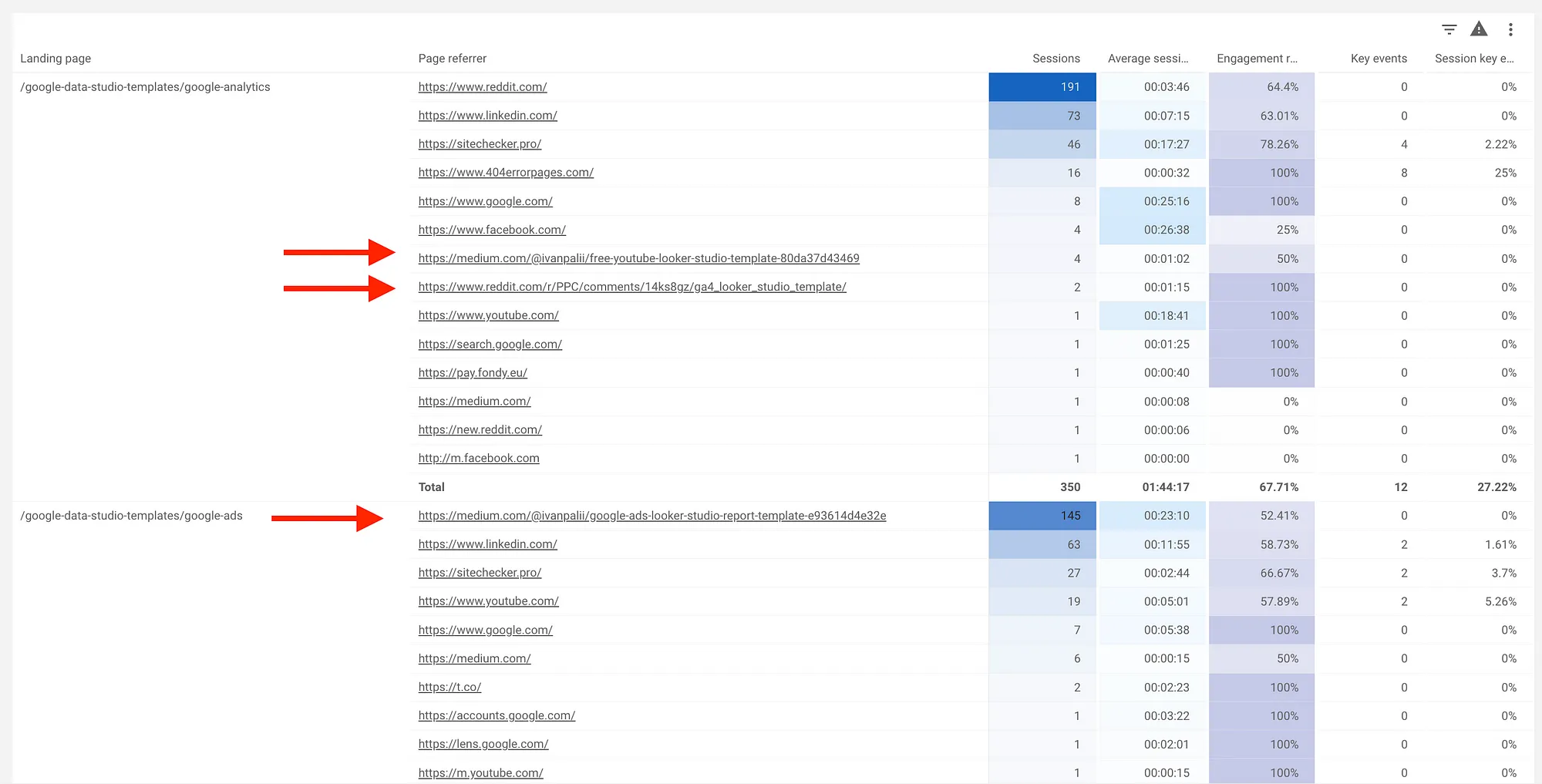Sort by Sessions column header
Viewport: 1542px width, 784px height.
tap(1056, 59)
